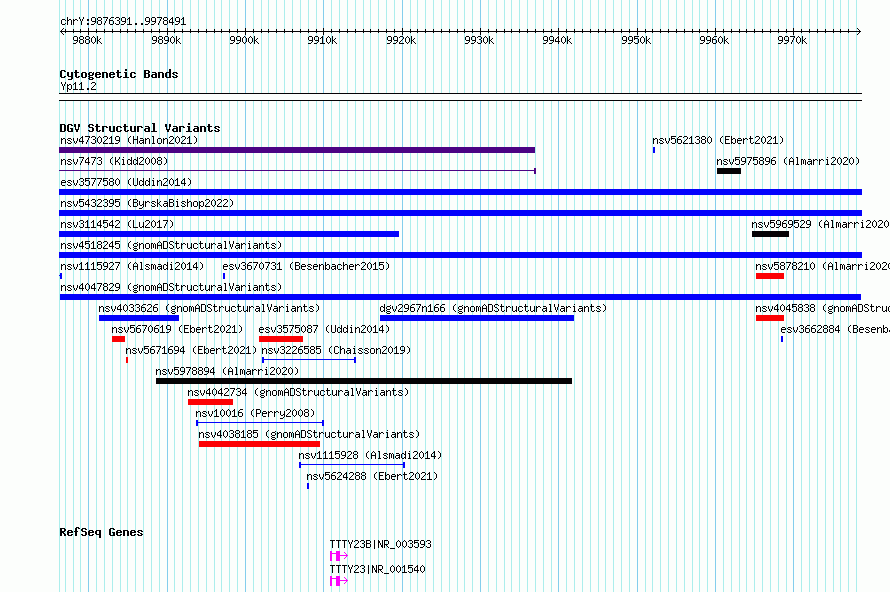Viewport: 890px width, 592px height.
Task: Open nsv5671694 (Ebert2021) label
Action: click(191, 350)
